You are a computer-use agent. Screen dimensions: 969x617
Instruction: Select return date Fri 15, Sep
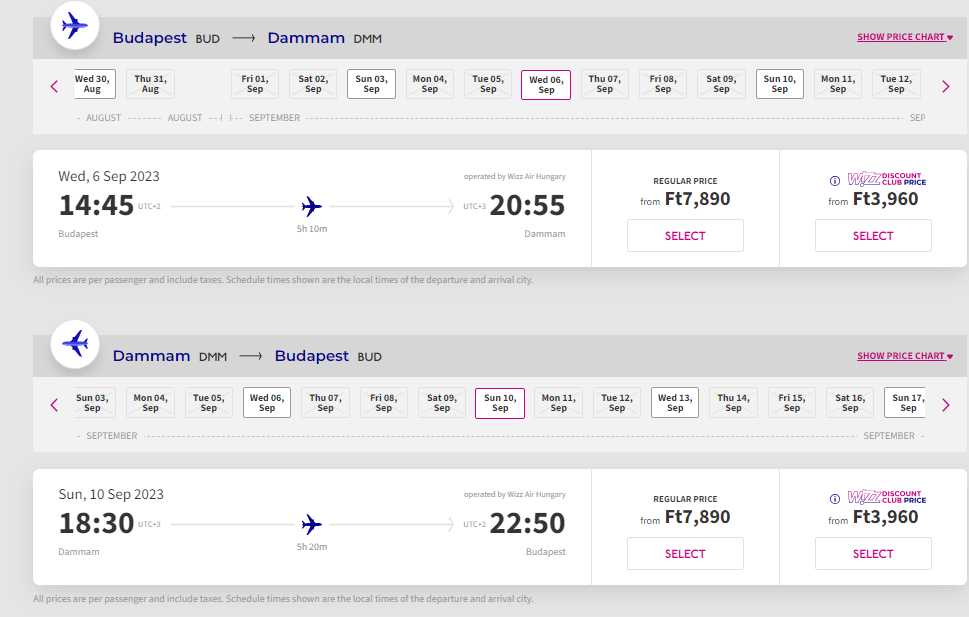click(792, 403)
